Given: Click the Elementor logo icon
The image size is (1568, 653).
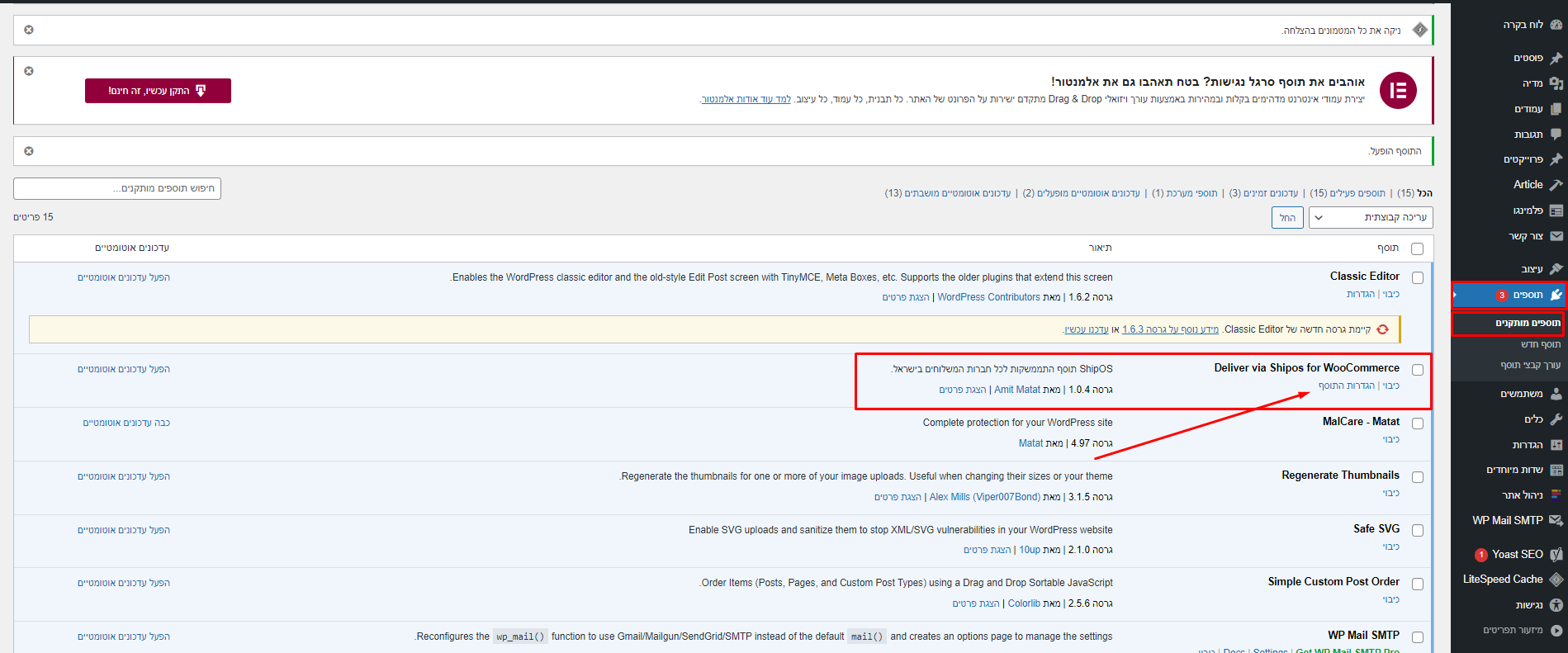Looking at the screenshot, I should point(1397,91).
